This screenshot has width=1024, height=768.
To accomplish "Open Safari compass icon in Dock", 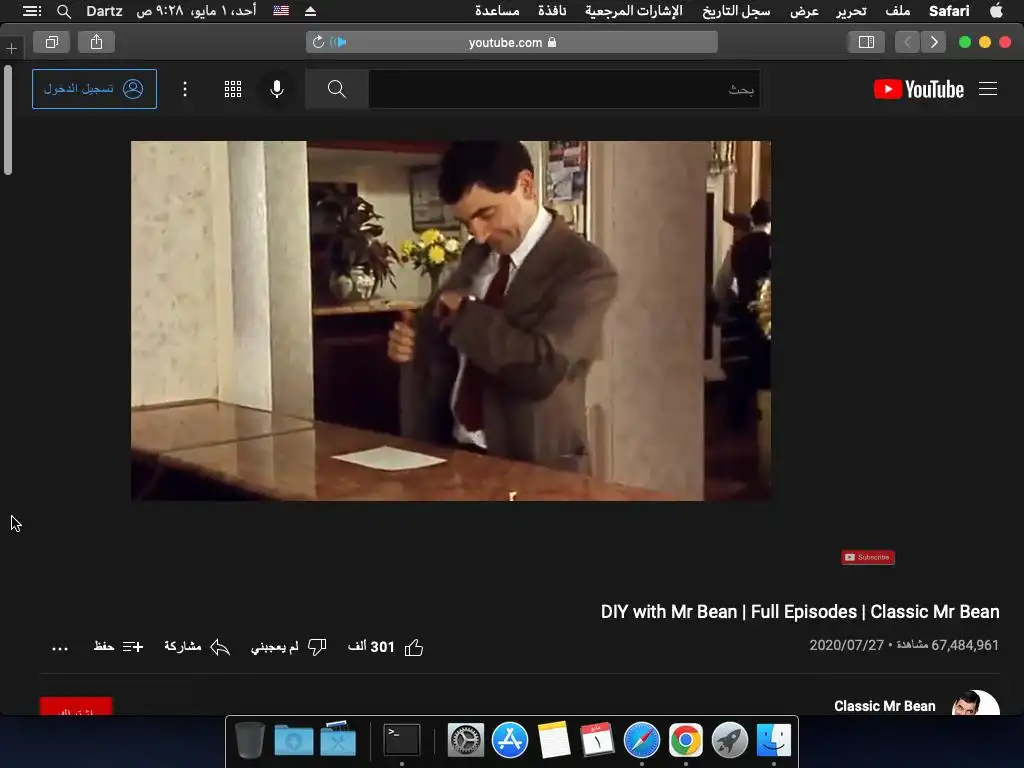I will tap(642, 740).
